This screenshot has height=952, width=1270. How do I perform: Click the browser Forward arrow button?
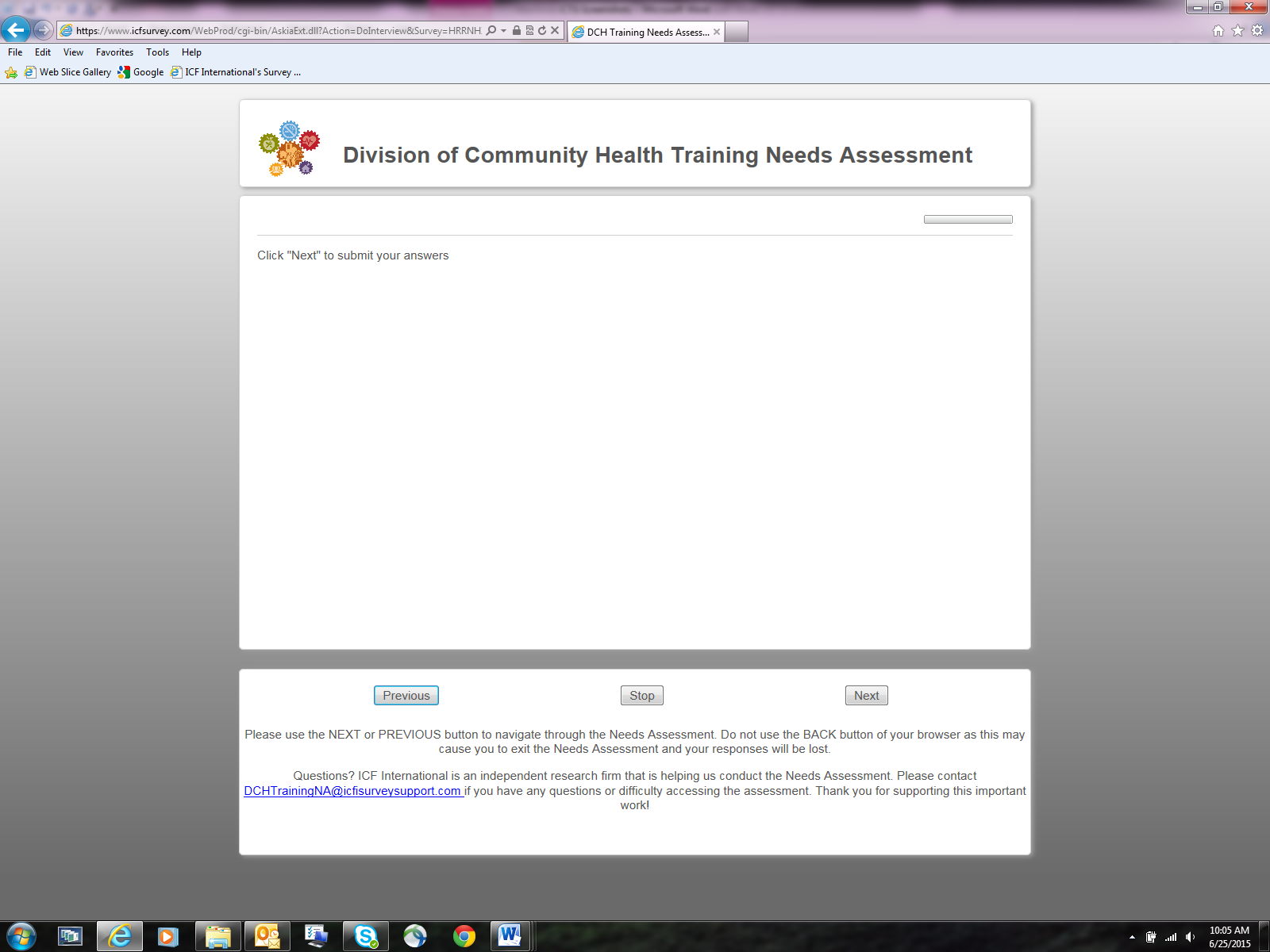(x=44, y=30)
